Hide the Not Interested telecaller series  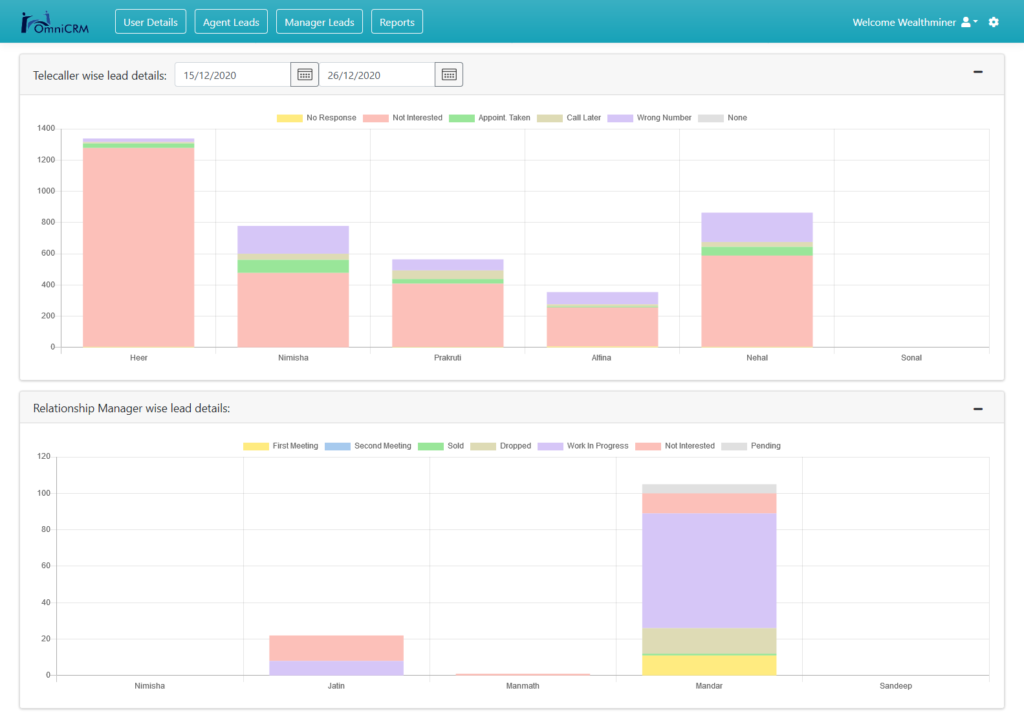403,118
